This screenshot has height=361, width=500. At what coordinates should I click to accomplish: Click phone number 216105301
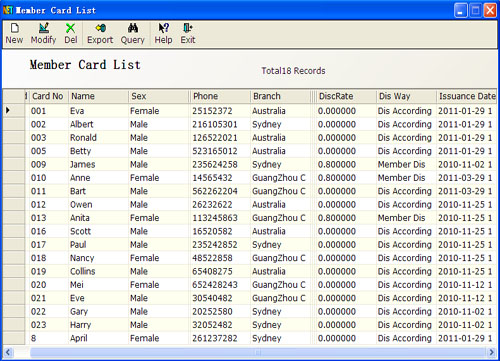[x=215, y=124]
